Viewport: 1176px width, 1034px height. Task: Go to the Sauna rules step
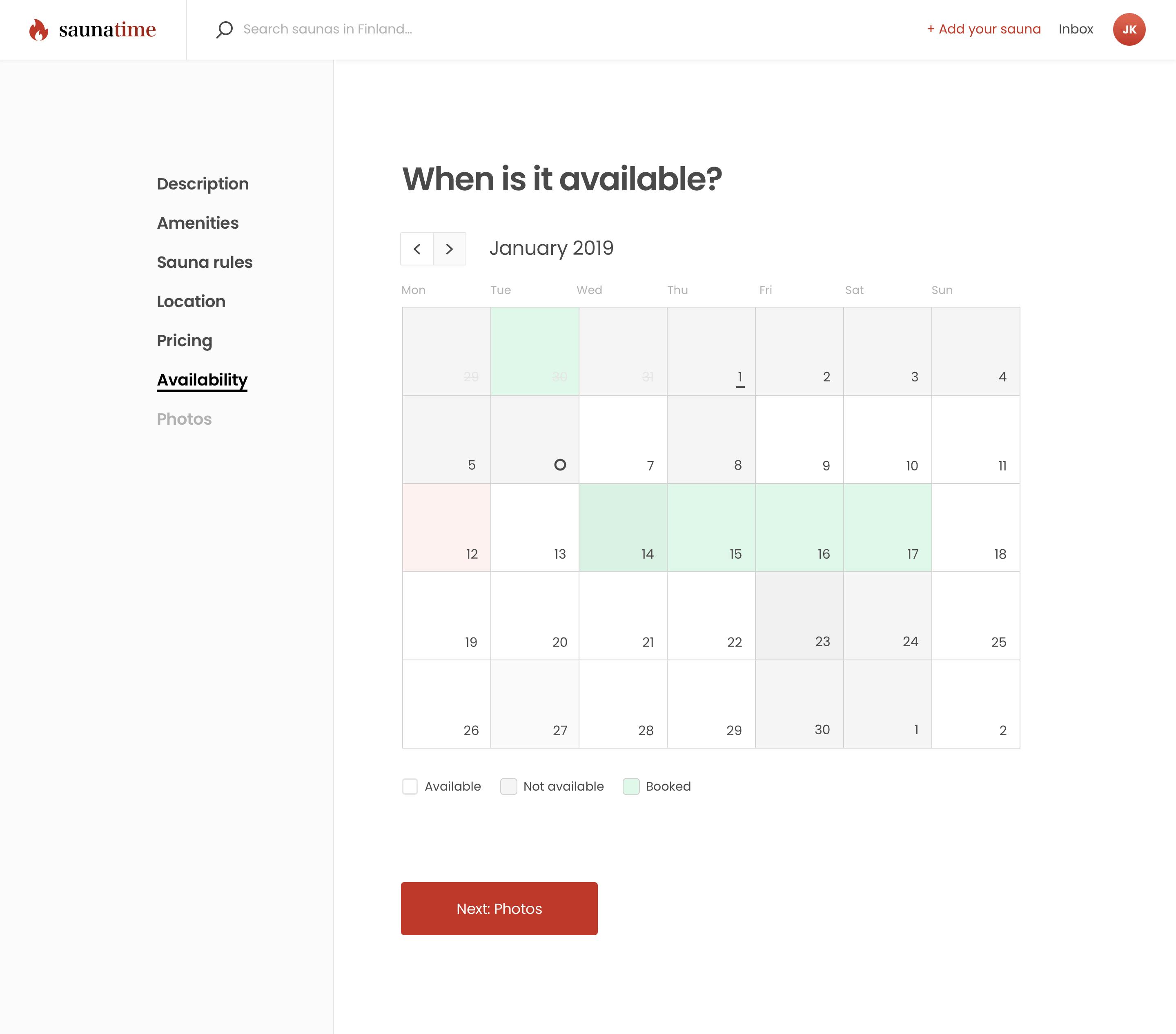[205, 262]
